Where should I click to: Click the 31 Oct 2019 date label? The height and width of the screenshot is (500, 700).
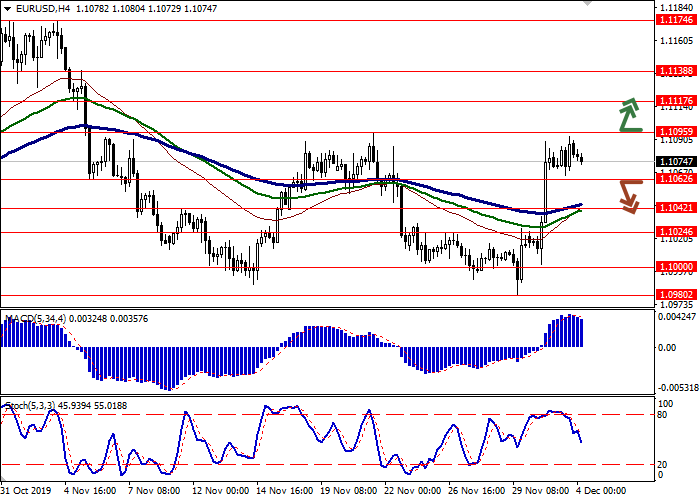point(27,492)
